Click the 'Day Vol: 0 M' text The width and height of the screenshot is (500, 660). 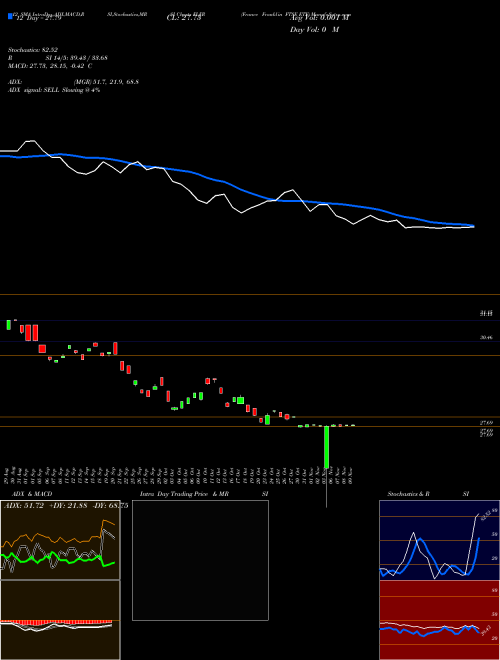point(314,30)
